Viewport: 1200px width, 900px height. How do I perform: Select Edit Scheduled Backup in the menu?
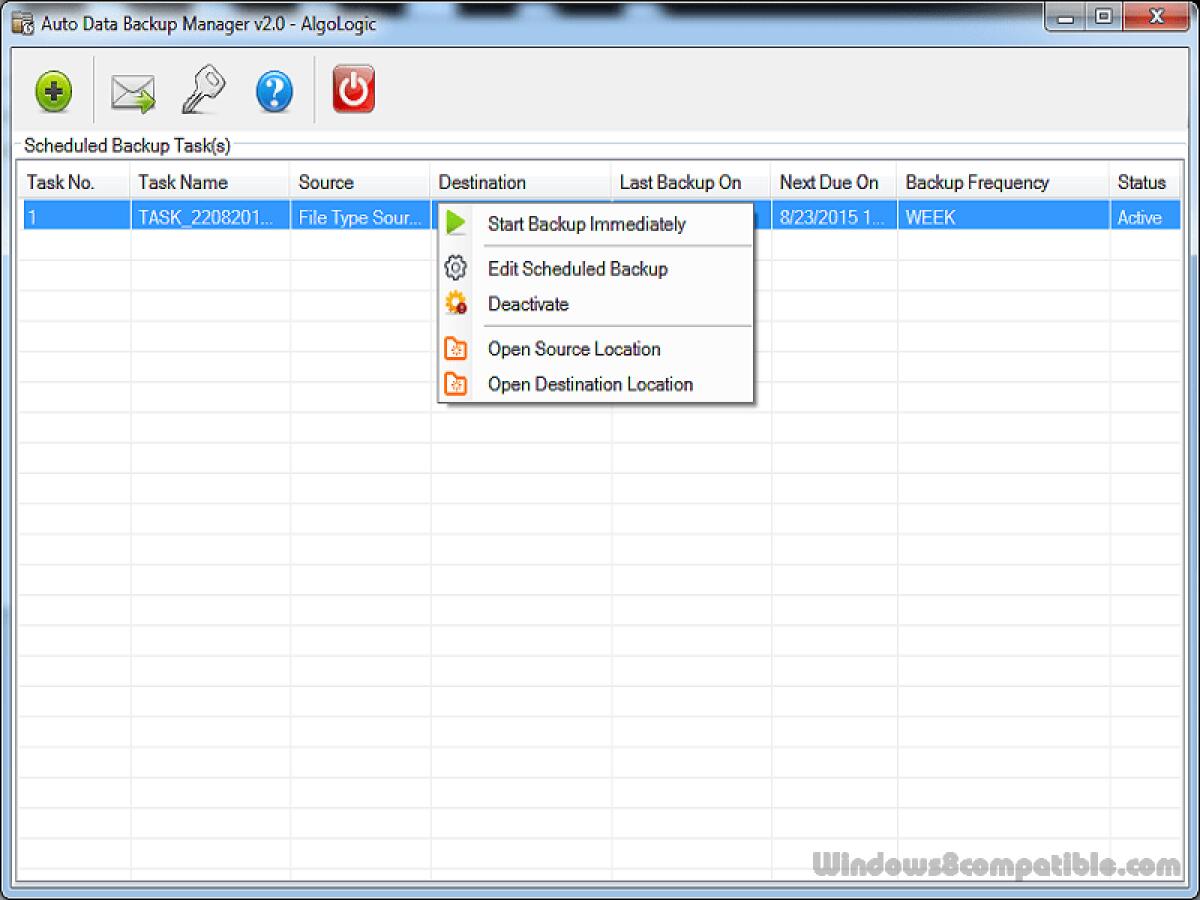tap(577, 268)
